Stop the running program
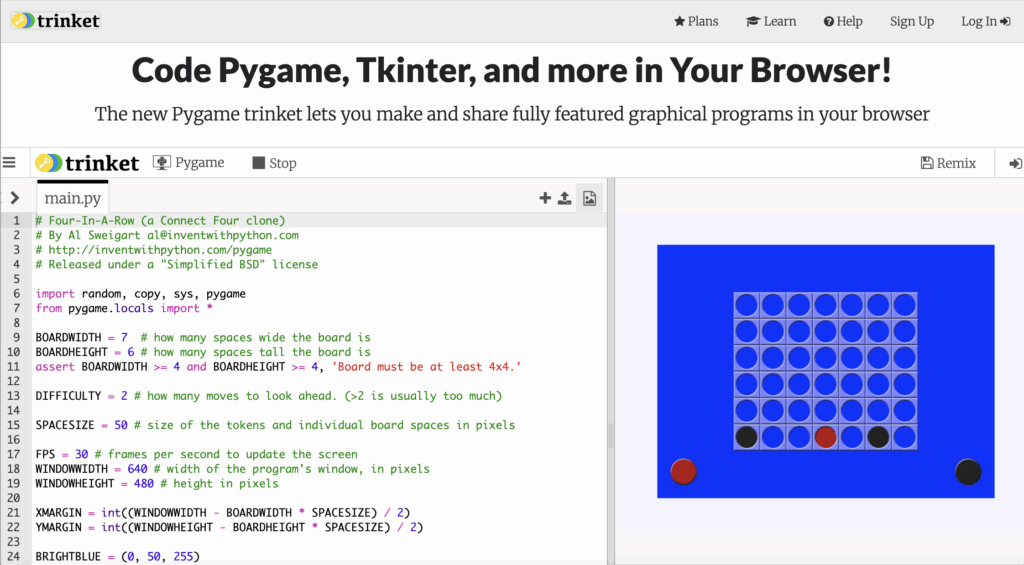Viewport: 1024px width, 565px height. click(x=274, y=163)
